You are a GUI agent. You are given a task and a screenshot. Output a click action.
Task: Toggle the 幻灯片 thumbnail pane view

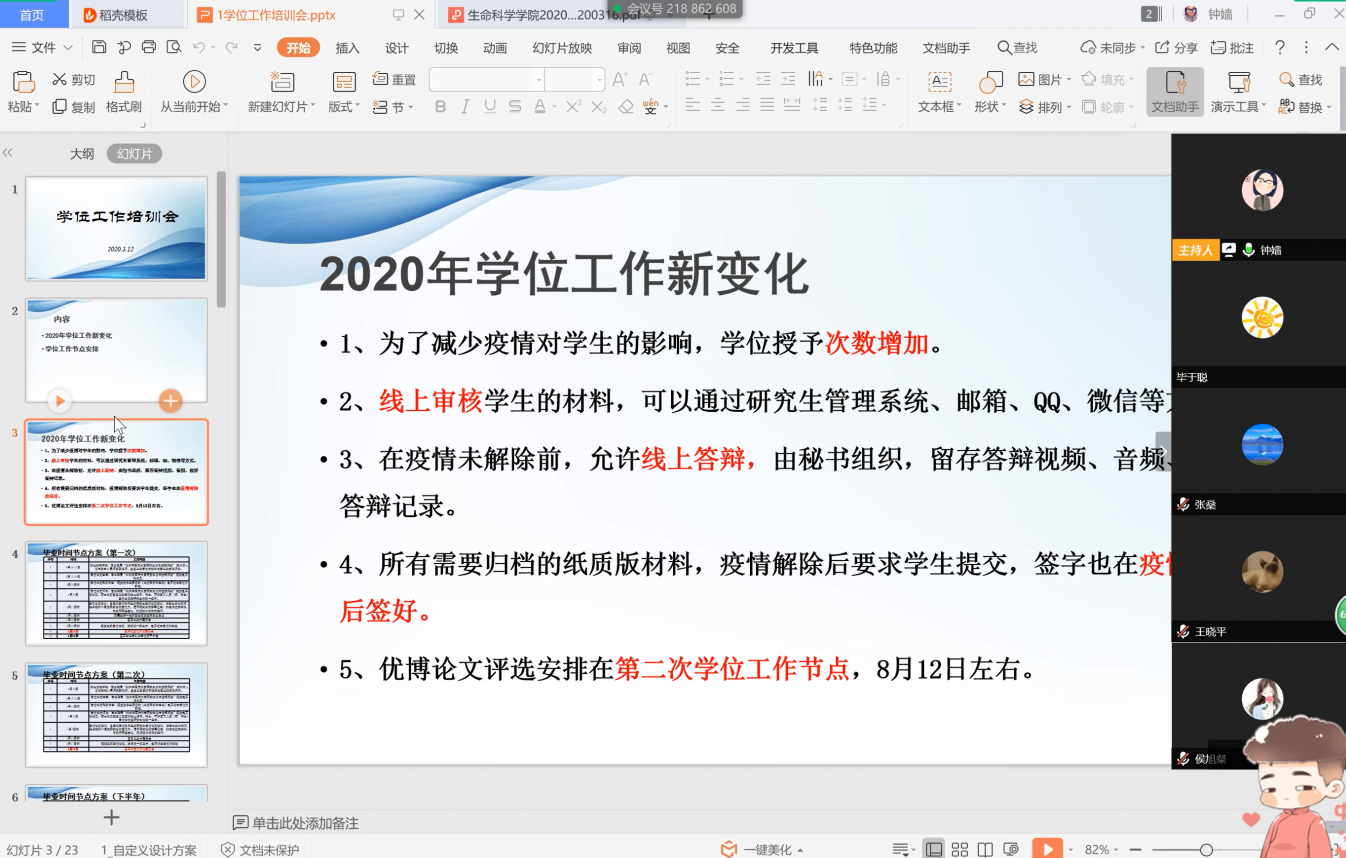(x=134, y=154)
